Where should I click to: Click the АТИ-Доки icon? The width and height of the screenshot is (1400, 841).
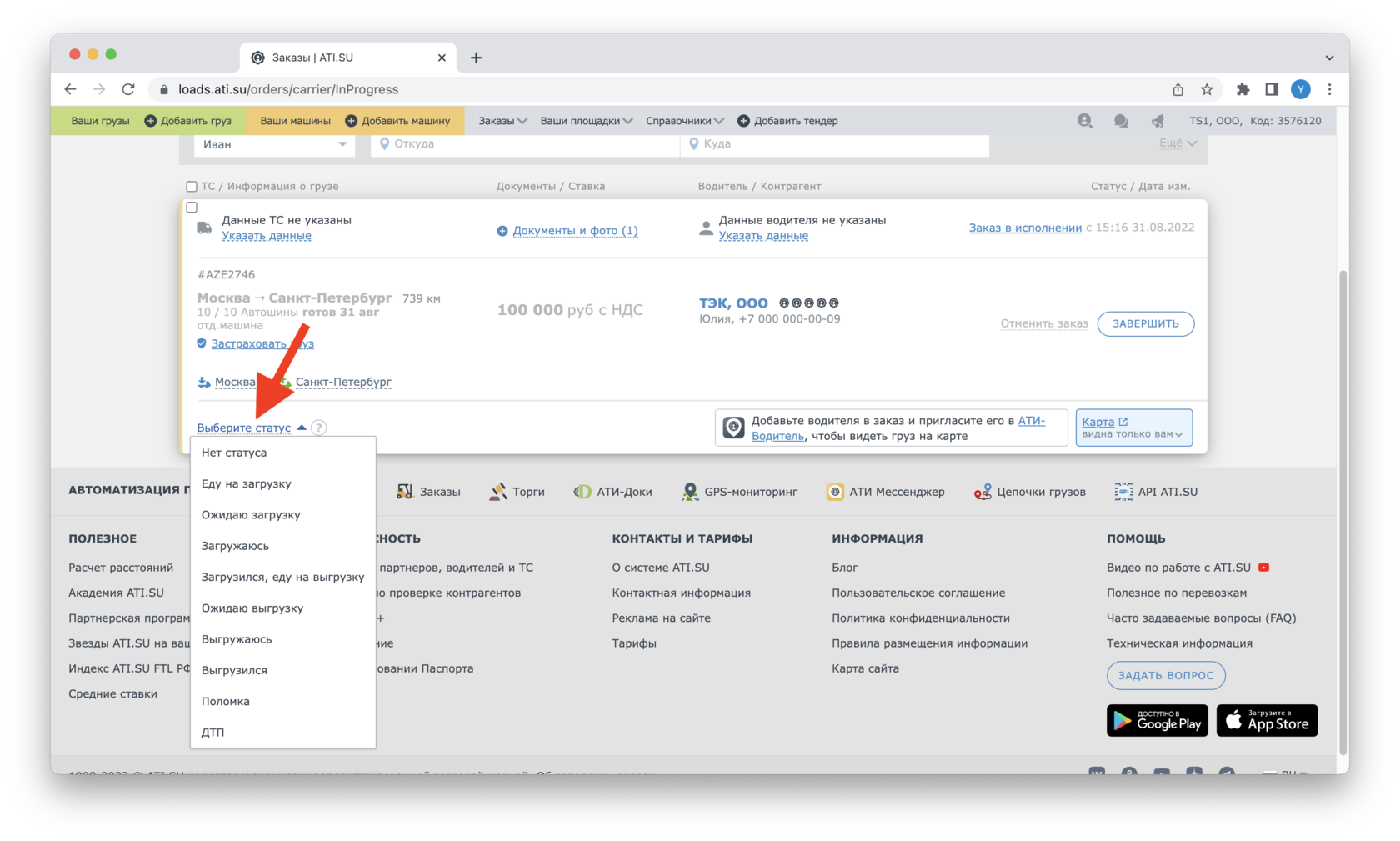click(x=582, y=492)
